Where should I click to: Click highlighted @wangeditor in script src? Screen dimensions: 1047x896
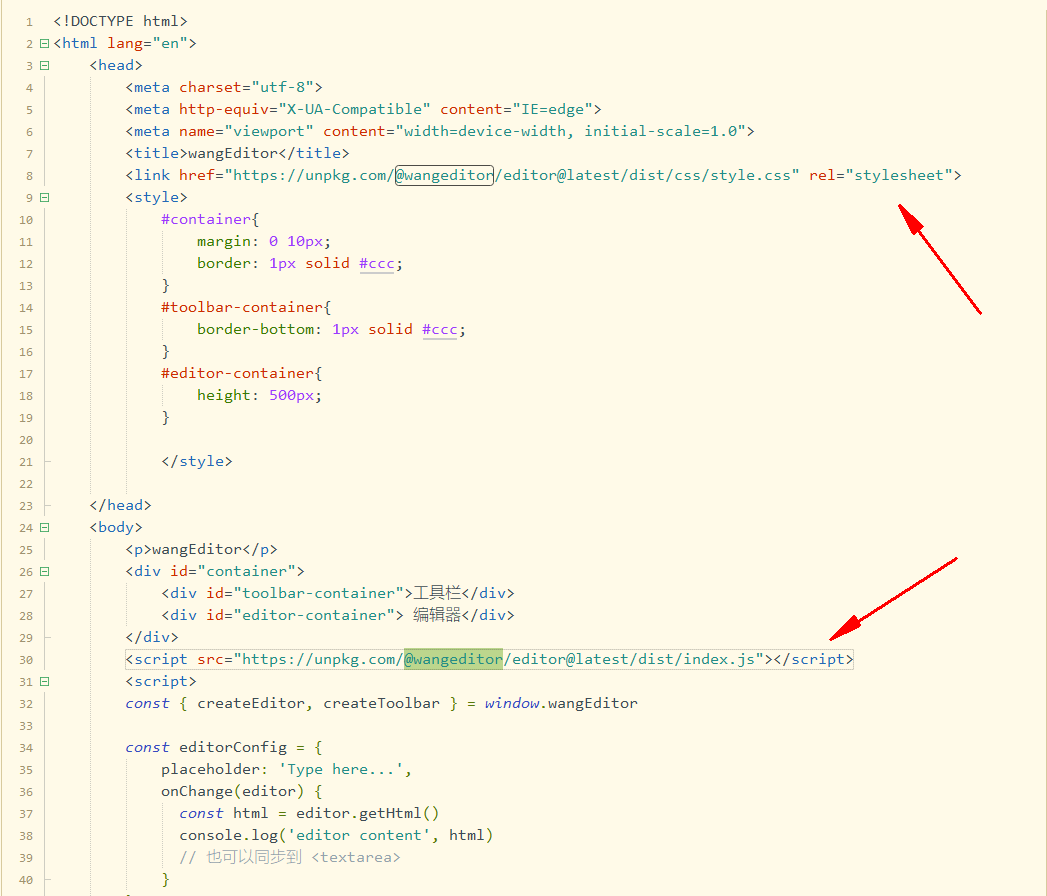453,660
